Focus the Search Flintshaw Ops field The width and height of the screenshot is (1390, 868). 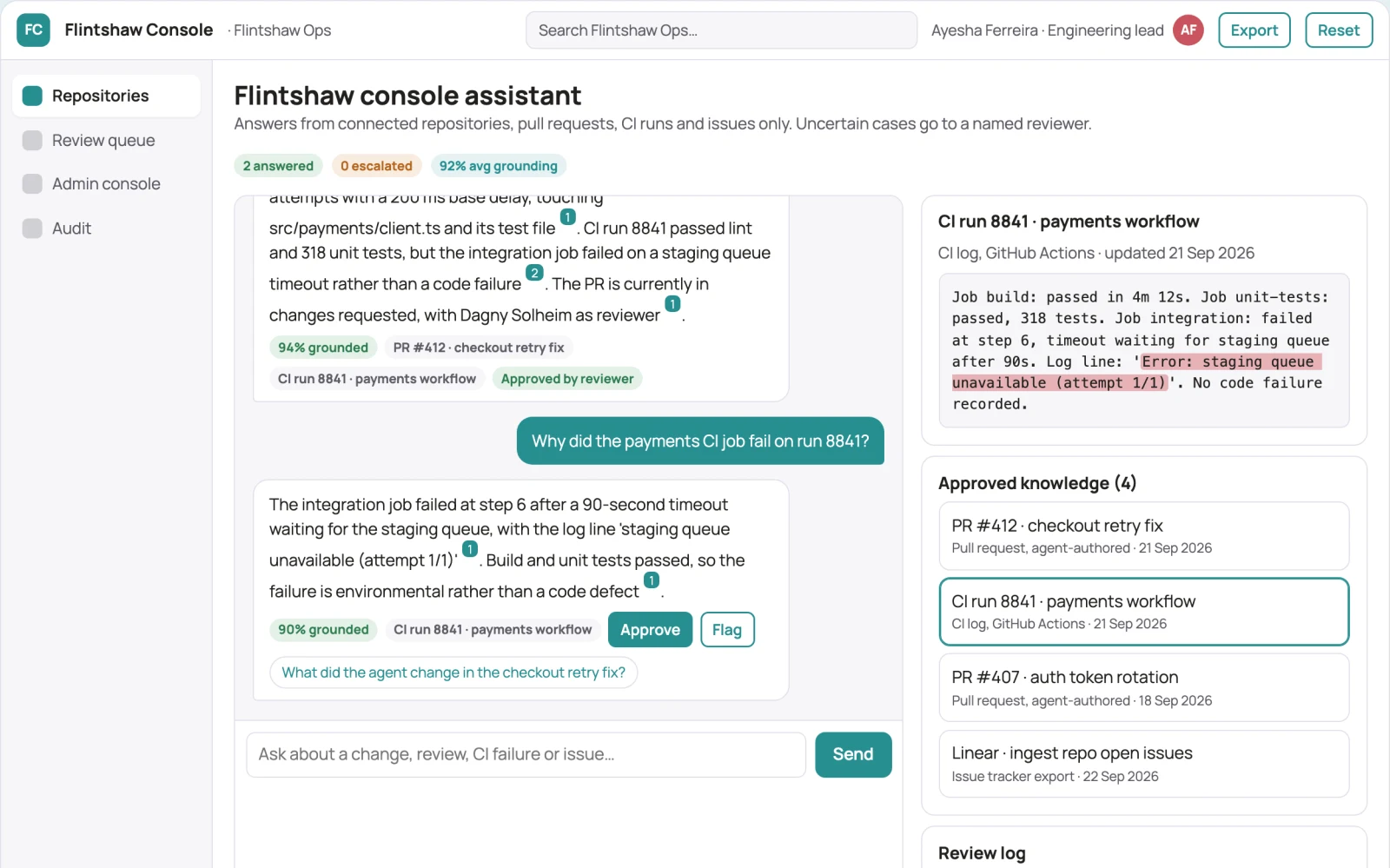coord(721,30)
